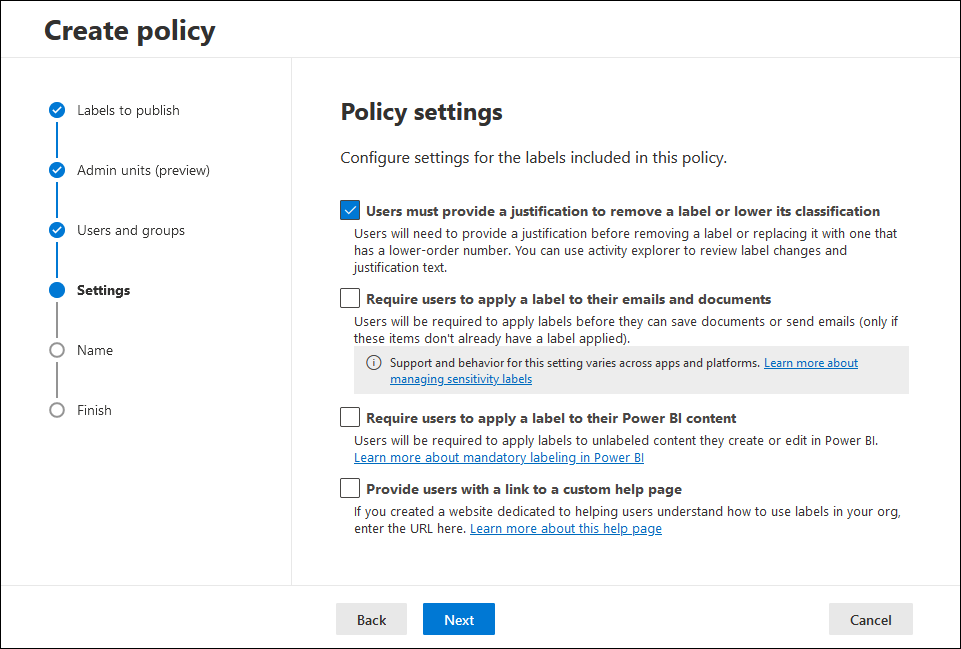
Task: Follow Learn more about this help page link
Action: tap(566, 529)
